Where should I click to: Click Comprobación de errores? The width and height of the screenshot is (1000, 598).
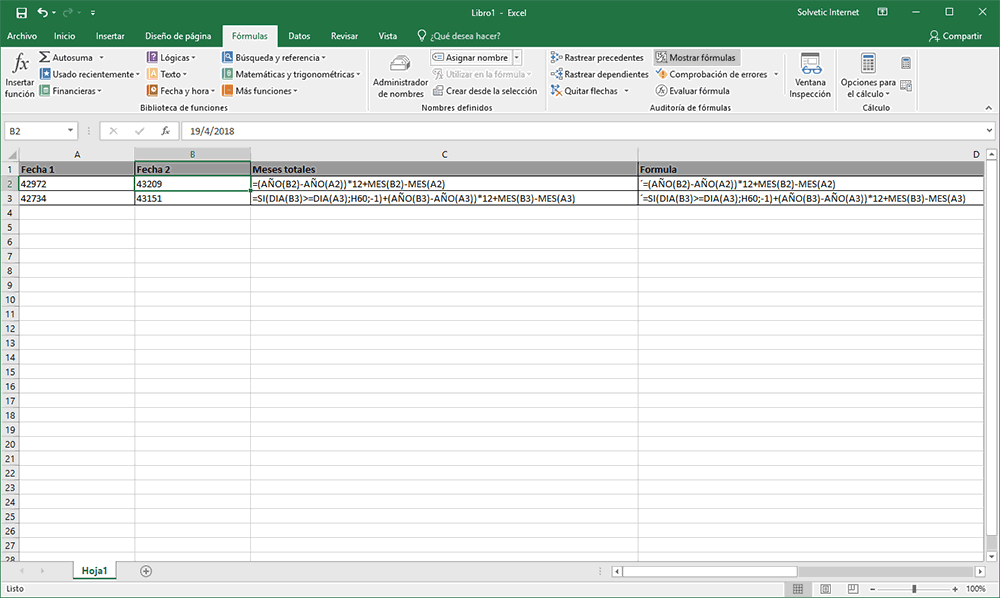712,74
